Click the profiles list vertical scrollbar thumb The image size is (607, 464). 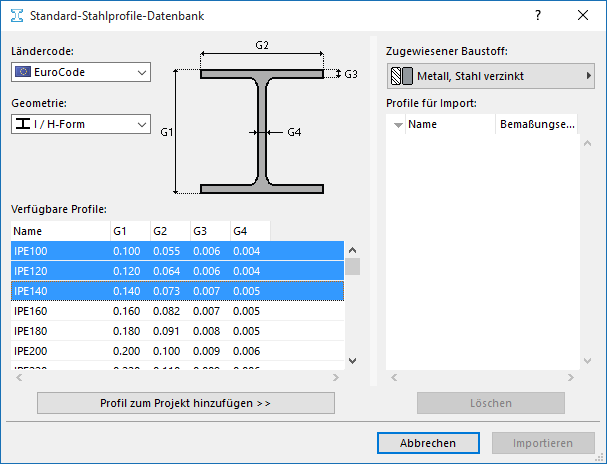pyautogui.click(x=352, y=266)
